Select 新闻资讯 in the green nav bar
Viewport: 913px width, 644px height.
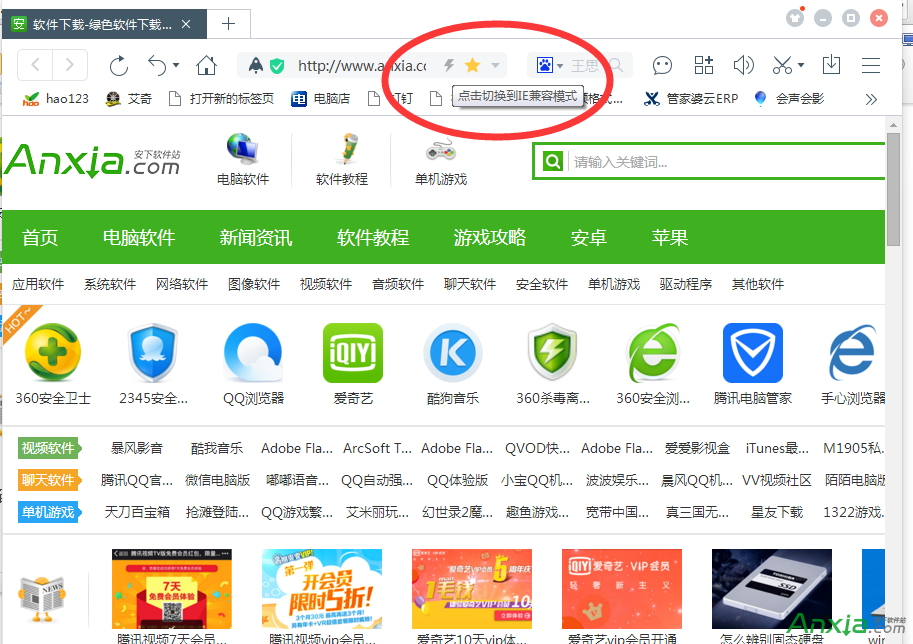coord(256,238)
